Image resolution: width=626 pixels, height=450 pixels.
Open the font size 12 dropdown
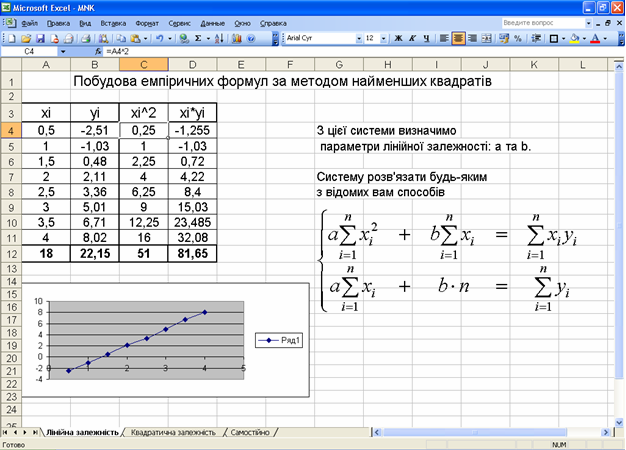[x=384, y=38]
